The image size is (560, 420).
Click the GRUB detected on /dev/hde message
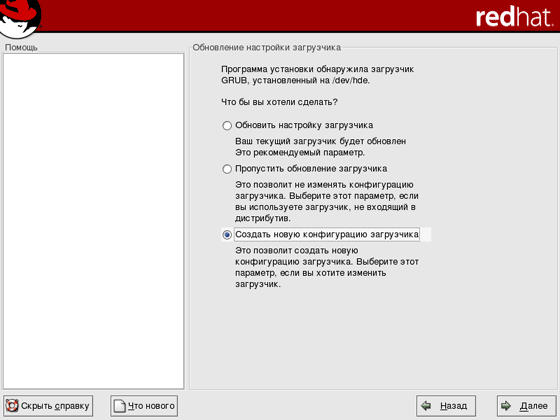[318, 75]
